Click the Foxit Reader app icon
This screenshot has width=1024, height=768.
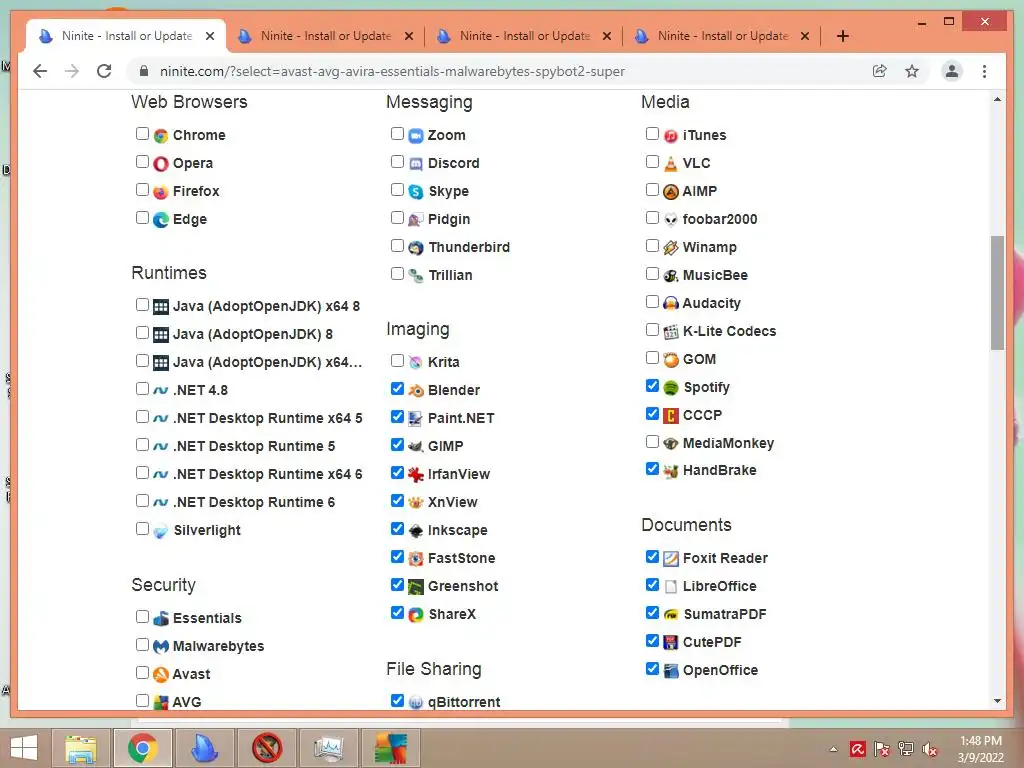coord(671,558)
